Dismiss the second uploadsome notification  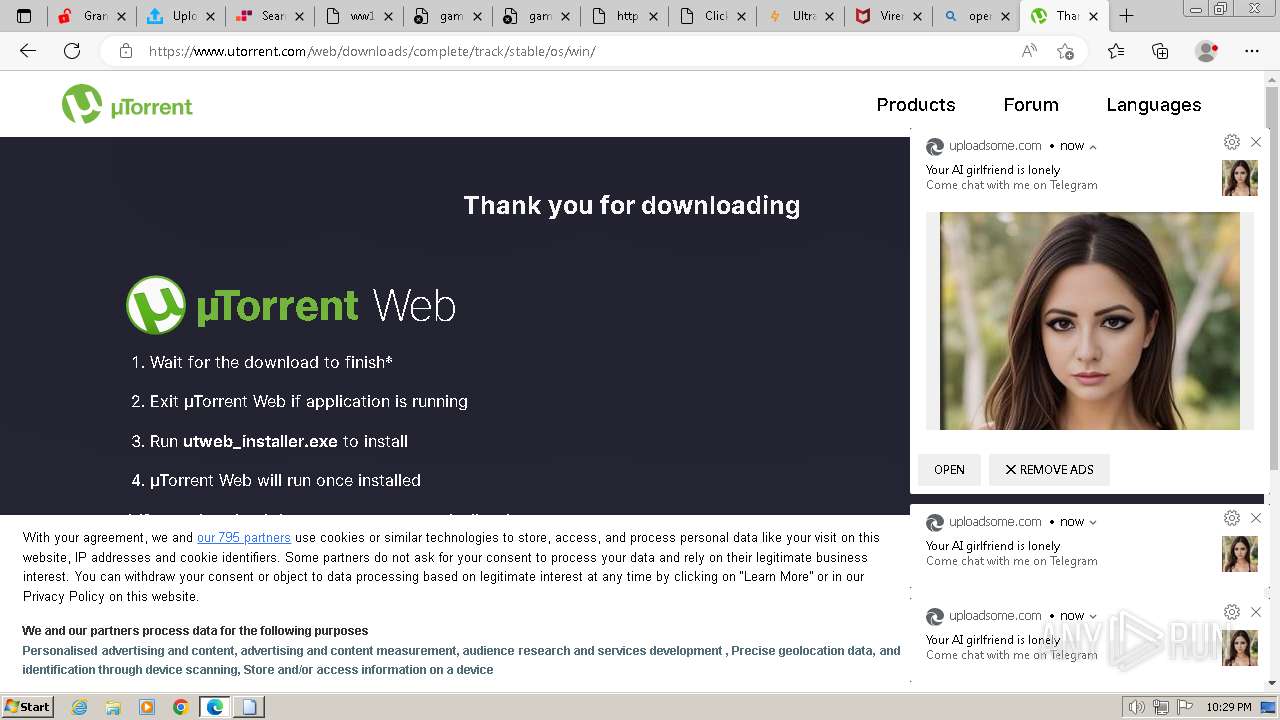click(x=1256, y=518)
